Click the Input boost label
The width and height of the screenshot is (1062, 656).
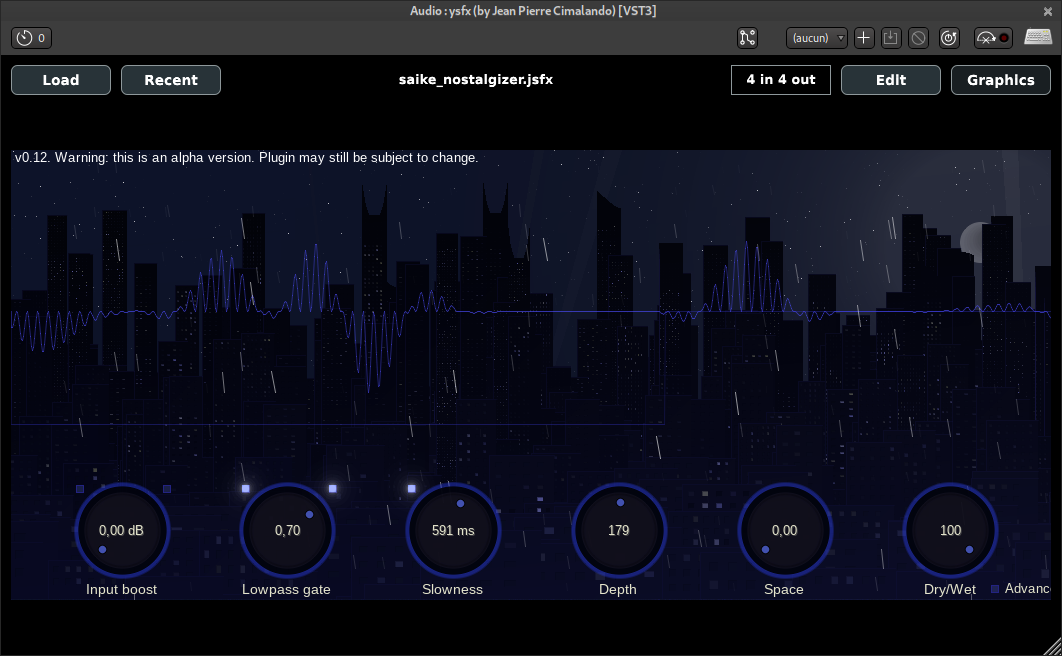tap(121, 590)
